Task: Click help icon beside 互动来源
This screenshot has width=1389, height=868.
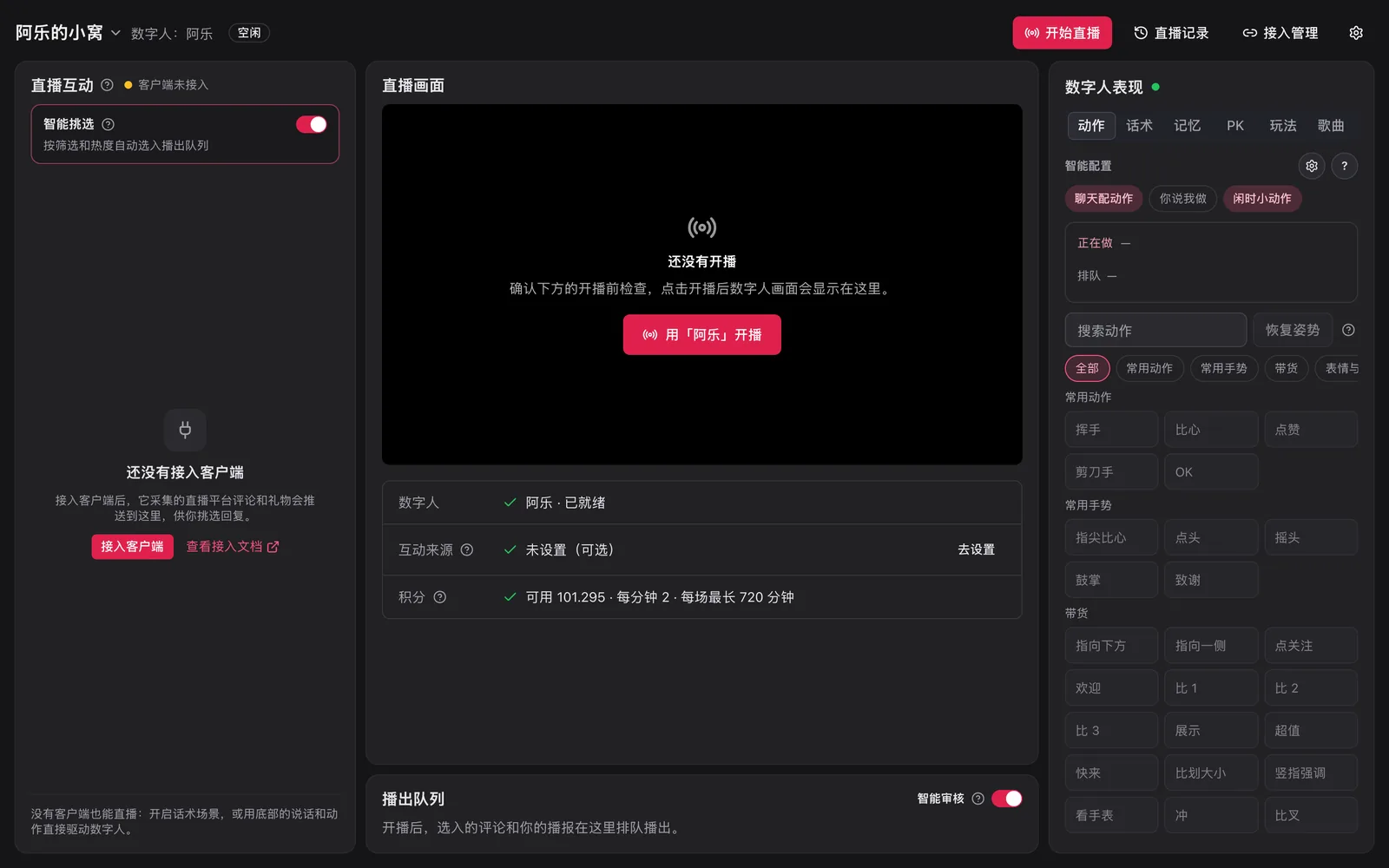Action: 466,549
